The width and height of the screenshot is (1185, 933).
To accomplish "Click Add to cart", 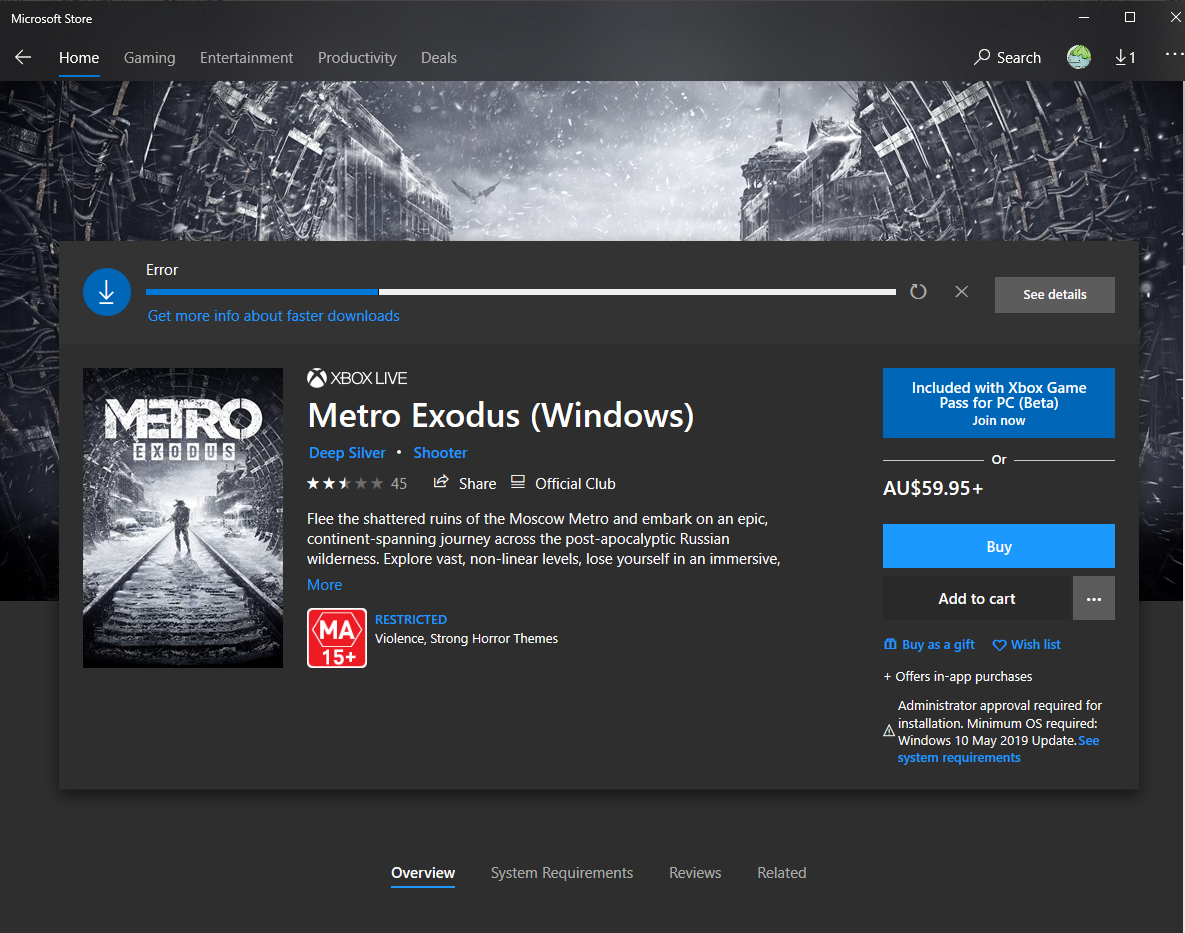I will [x=977, y=598].
